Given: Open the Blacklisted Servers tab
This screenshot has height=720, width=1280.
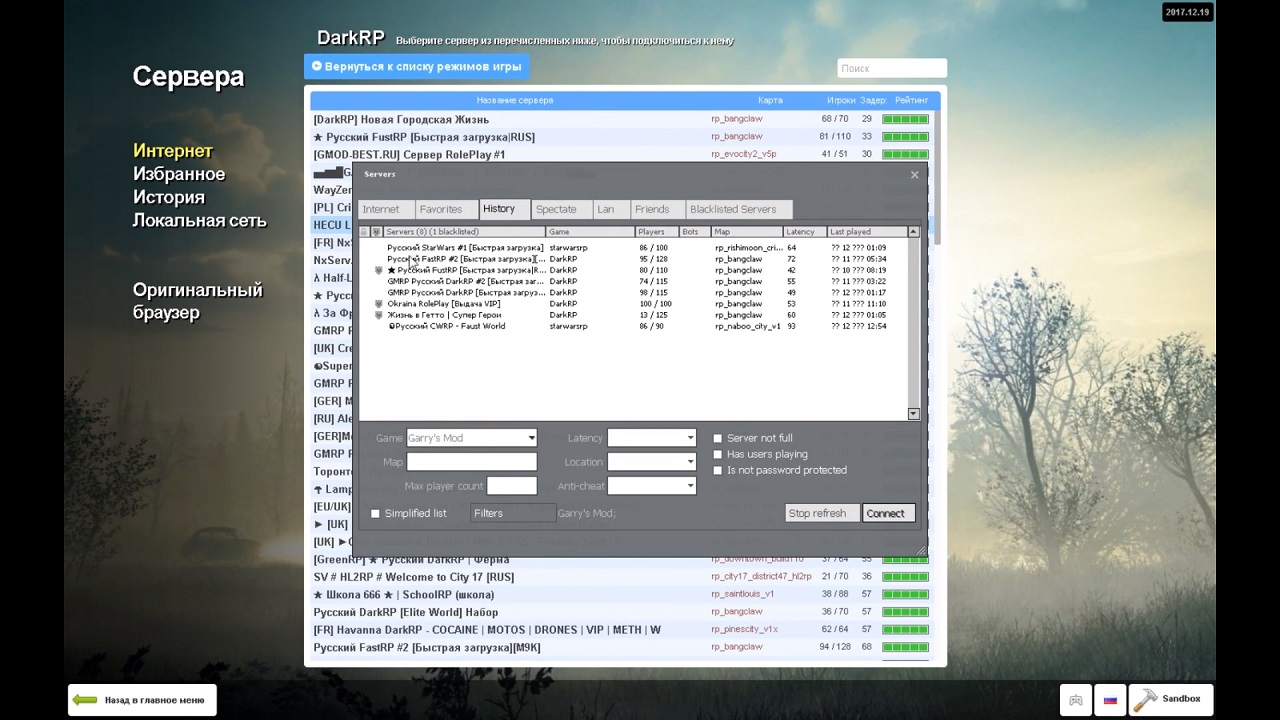Looking at the screenshot, I should (x=732, y=209).
